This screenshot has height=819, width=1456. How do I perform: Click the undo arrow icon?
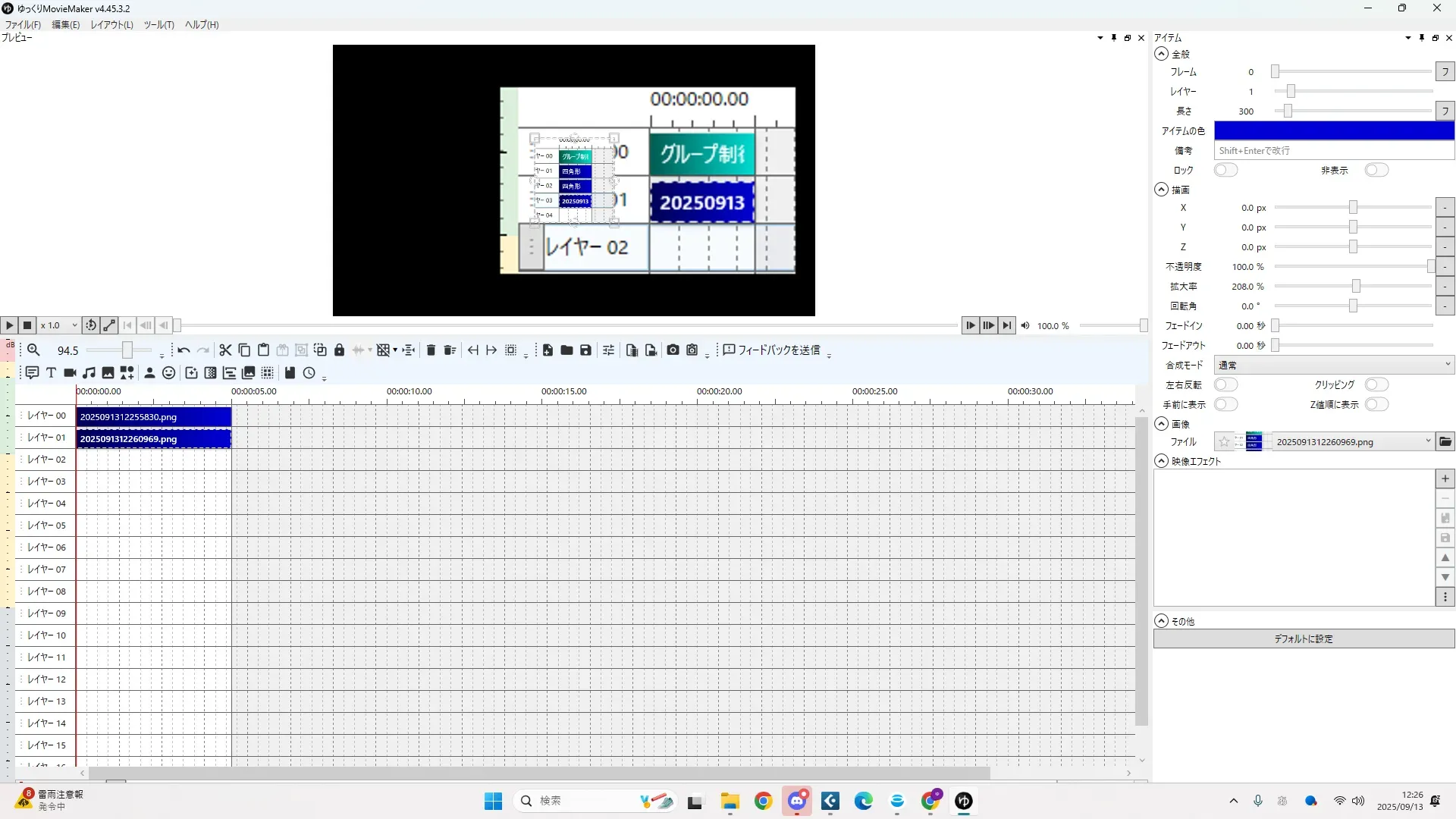tap(184, 350)
